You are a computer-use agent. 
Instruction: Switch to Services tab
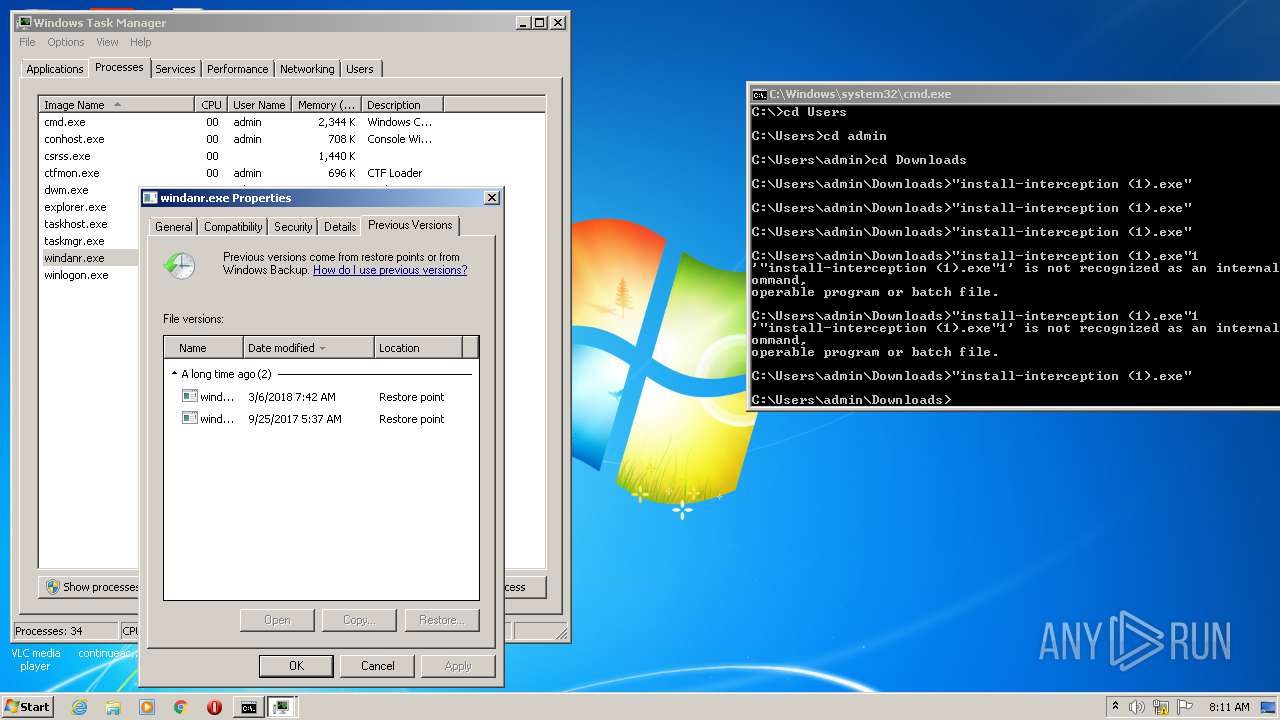[x=175, y=69]
